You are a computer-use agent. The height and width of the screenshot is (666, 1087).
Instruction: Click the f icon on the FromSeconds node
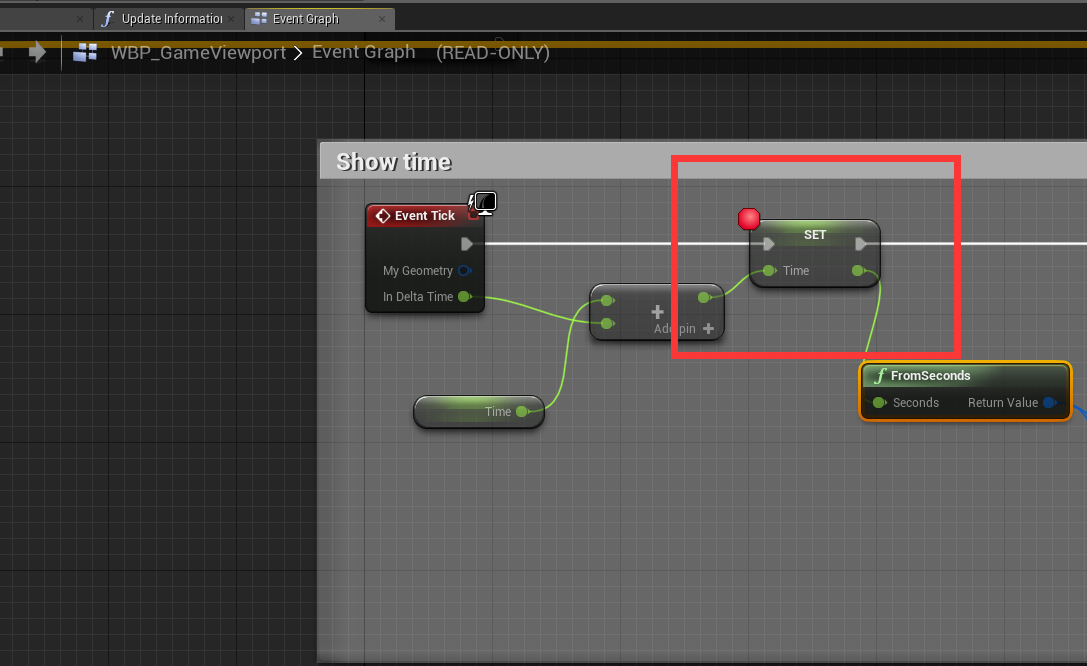(879, 375)
